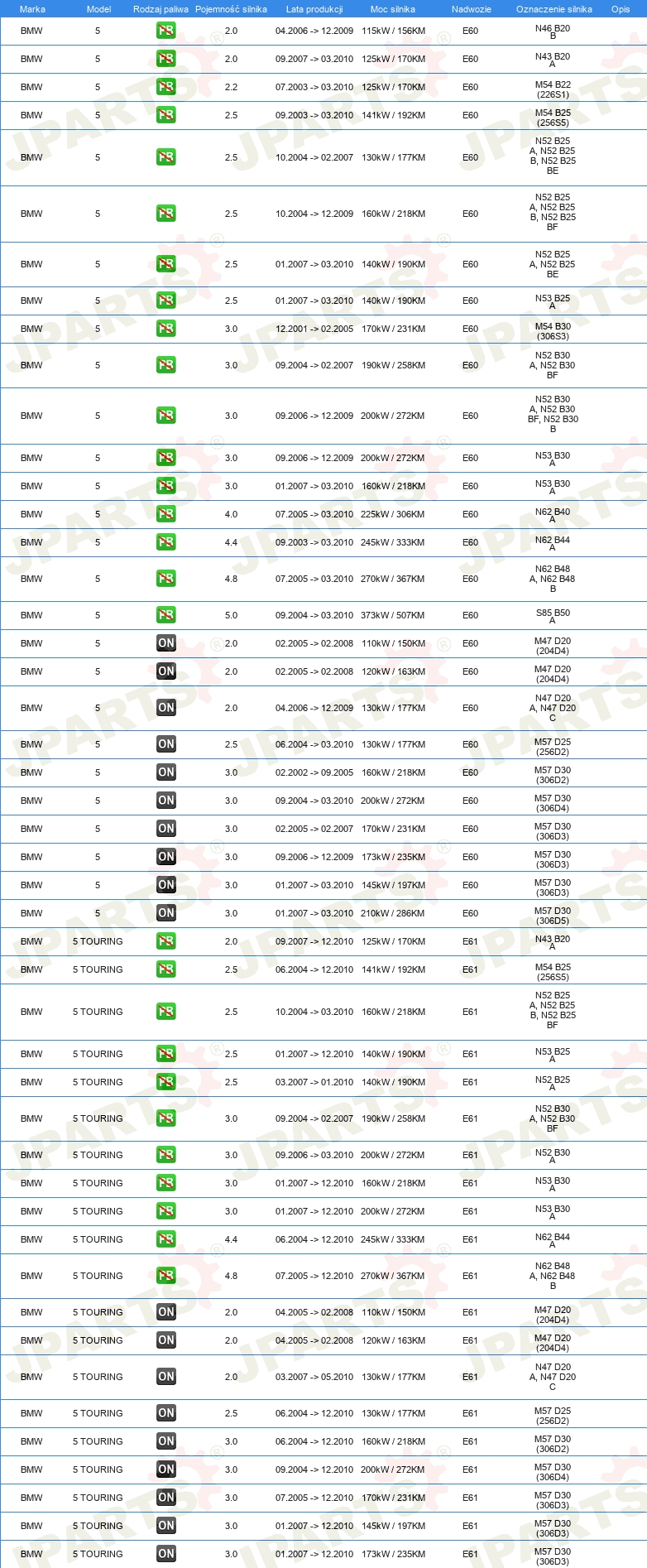Click the Model column header
Viewport: 647px width, 1568px height.
coord(98,9)
